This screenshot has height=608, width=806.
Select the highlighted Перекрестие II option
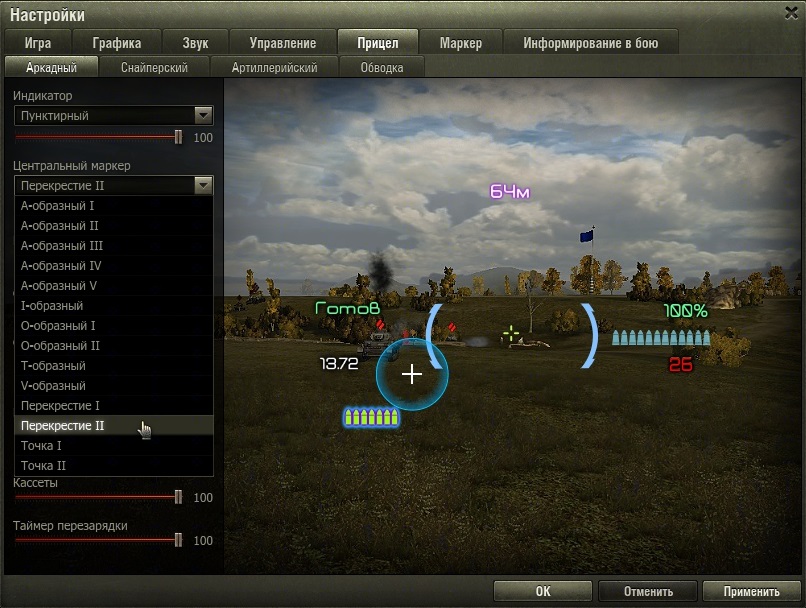(x=114, y=426)
